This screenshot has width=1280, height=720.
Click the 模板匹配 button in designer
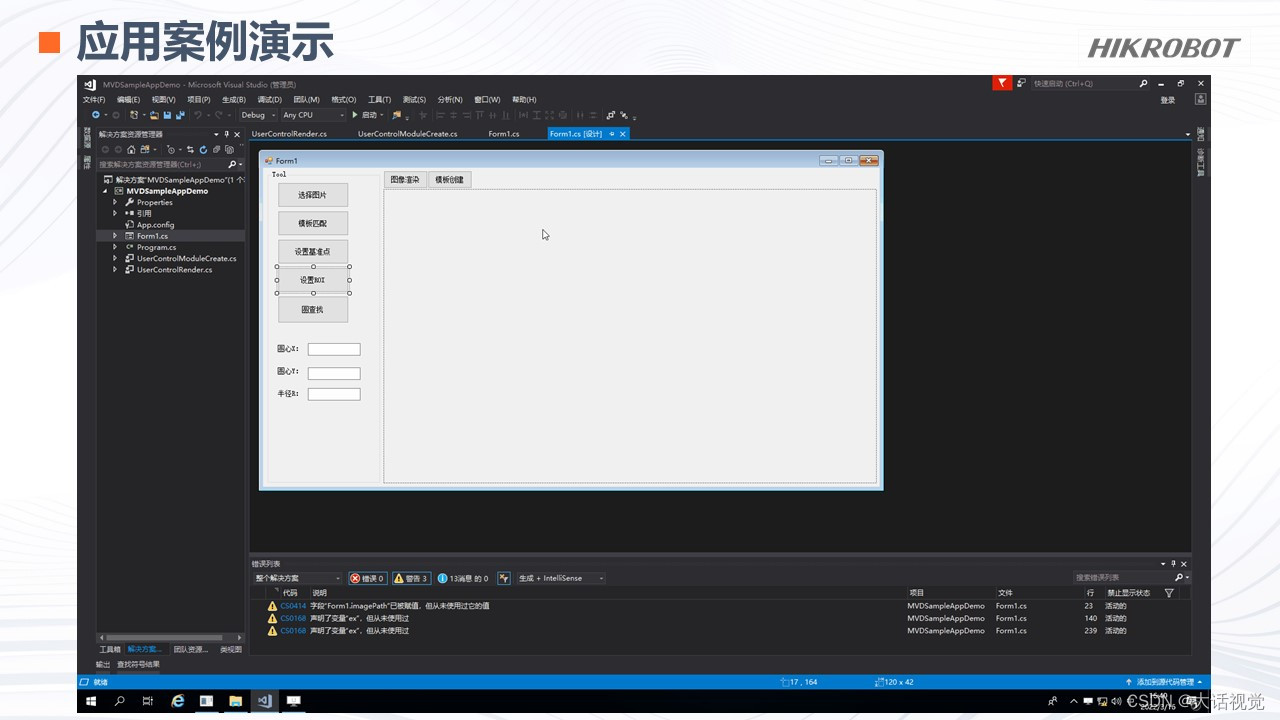coord(313,223)
